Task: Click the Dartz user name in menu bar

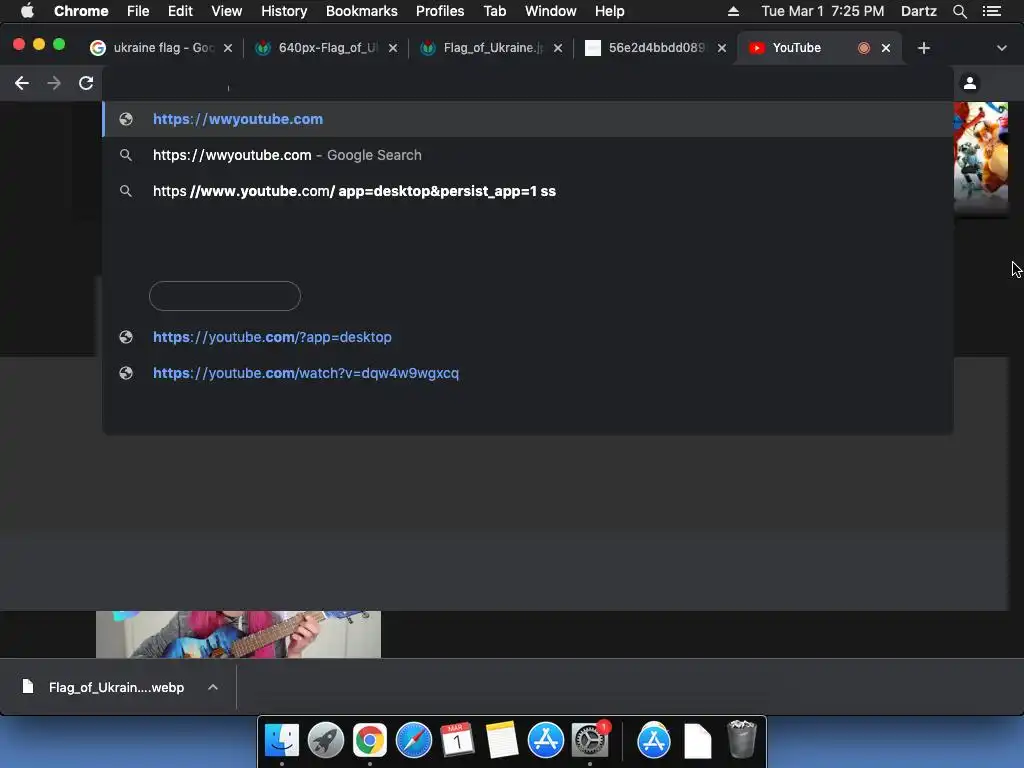Action: 919,11
